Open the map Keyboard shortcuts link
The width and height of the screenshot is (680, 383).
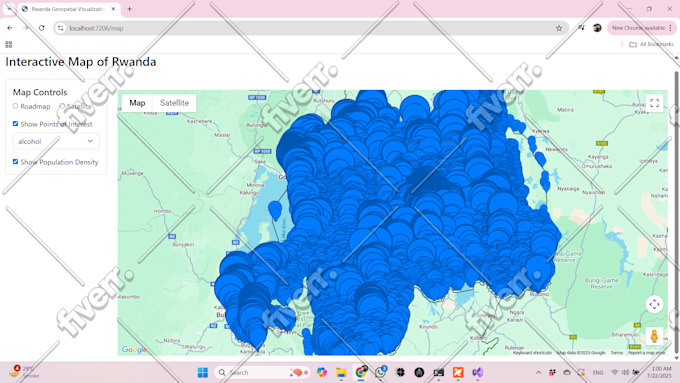click(x=532, y=353)
